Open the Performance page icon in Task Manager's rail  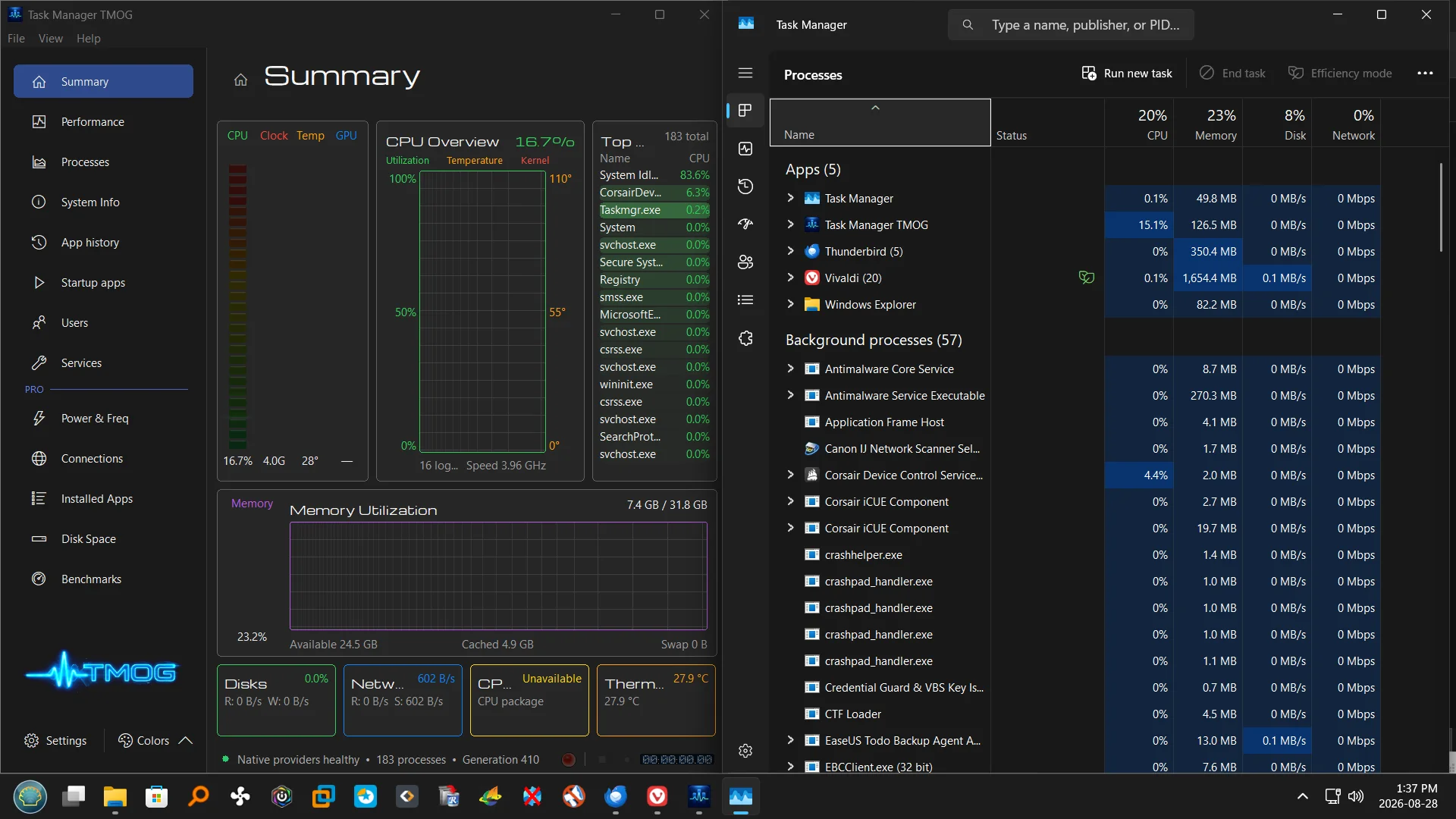pos(745,149)
